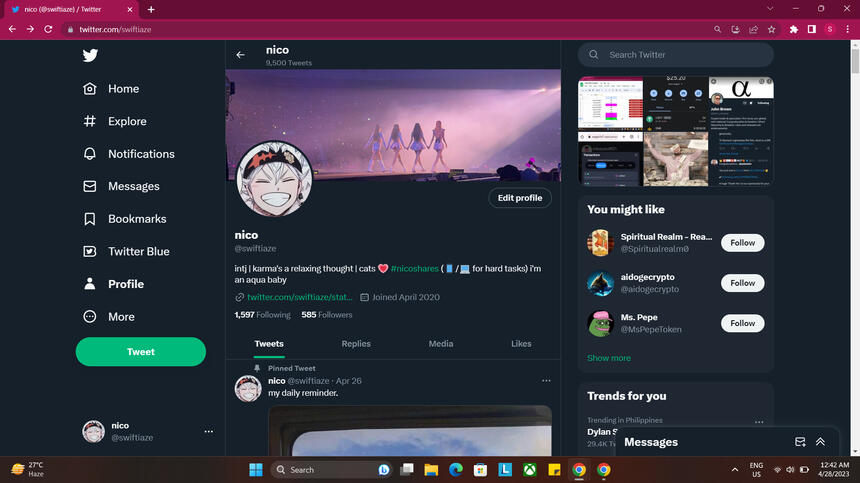Screen dimensions: 860x483
Task: Click Show more under You might like
Action: pos(609,358)
